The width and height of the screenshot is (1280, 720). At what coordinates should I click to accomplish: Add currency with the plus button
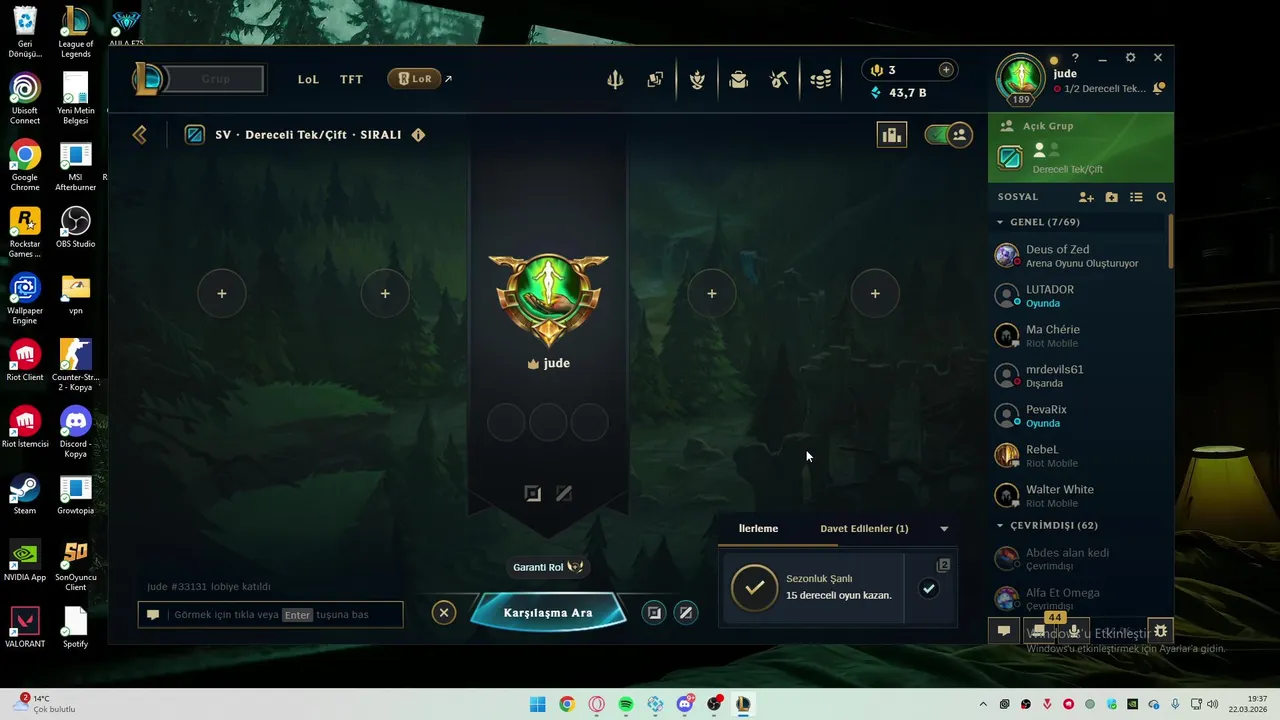pyautogui.click(x=946, y=70)
